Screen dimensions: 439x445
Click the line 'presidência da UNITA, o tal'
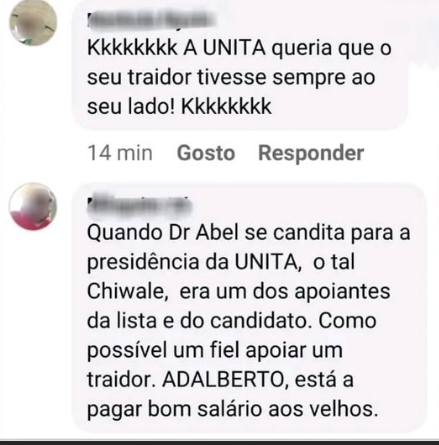click(221, 262)
